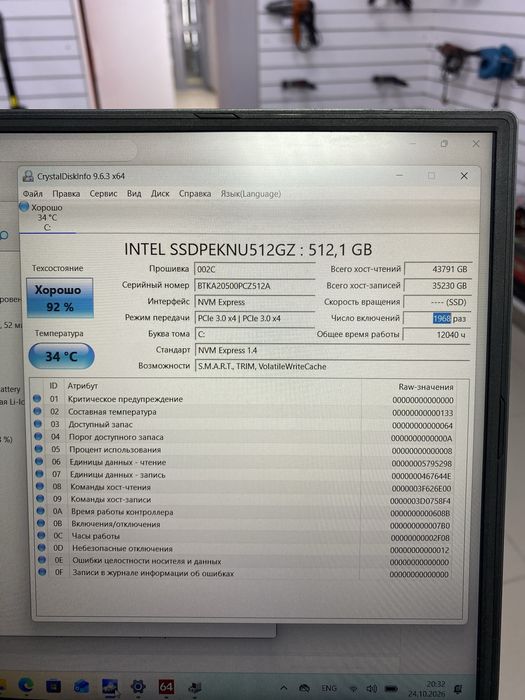The height and width of the screenshot is (700, 525).
Task: Open the Язык(Language) menu
Action: [250, 194]
